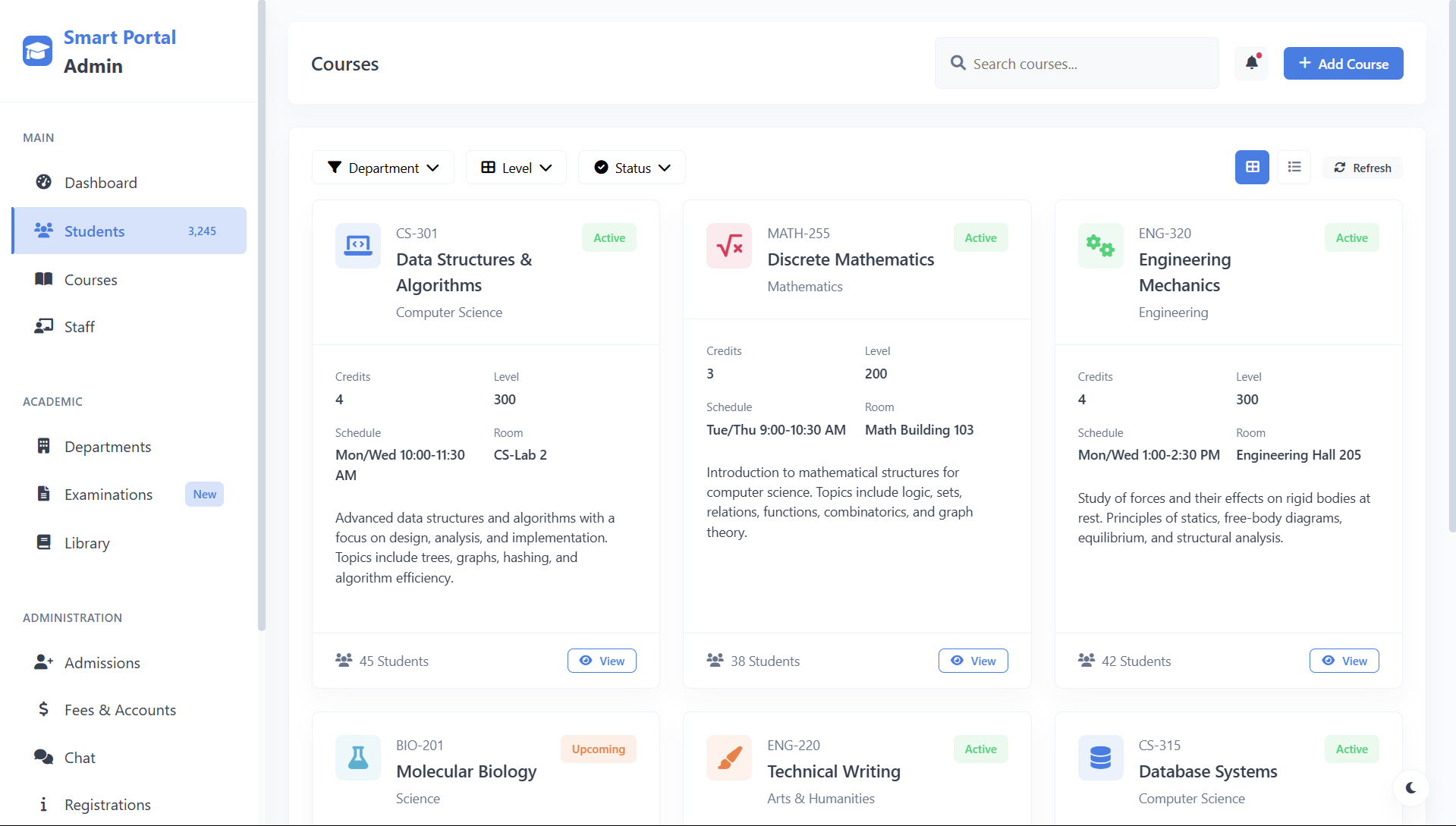Open the Library section icon
The height and width of the screenshot is (826, 1456).
pyautogui.click(x=44, y=542)
